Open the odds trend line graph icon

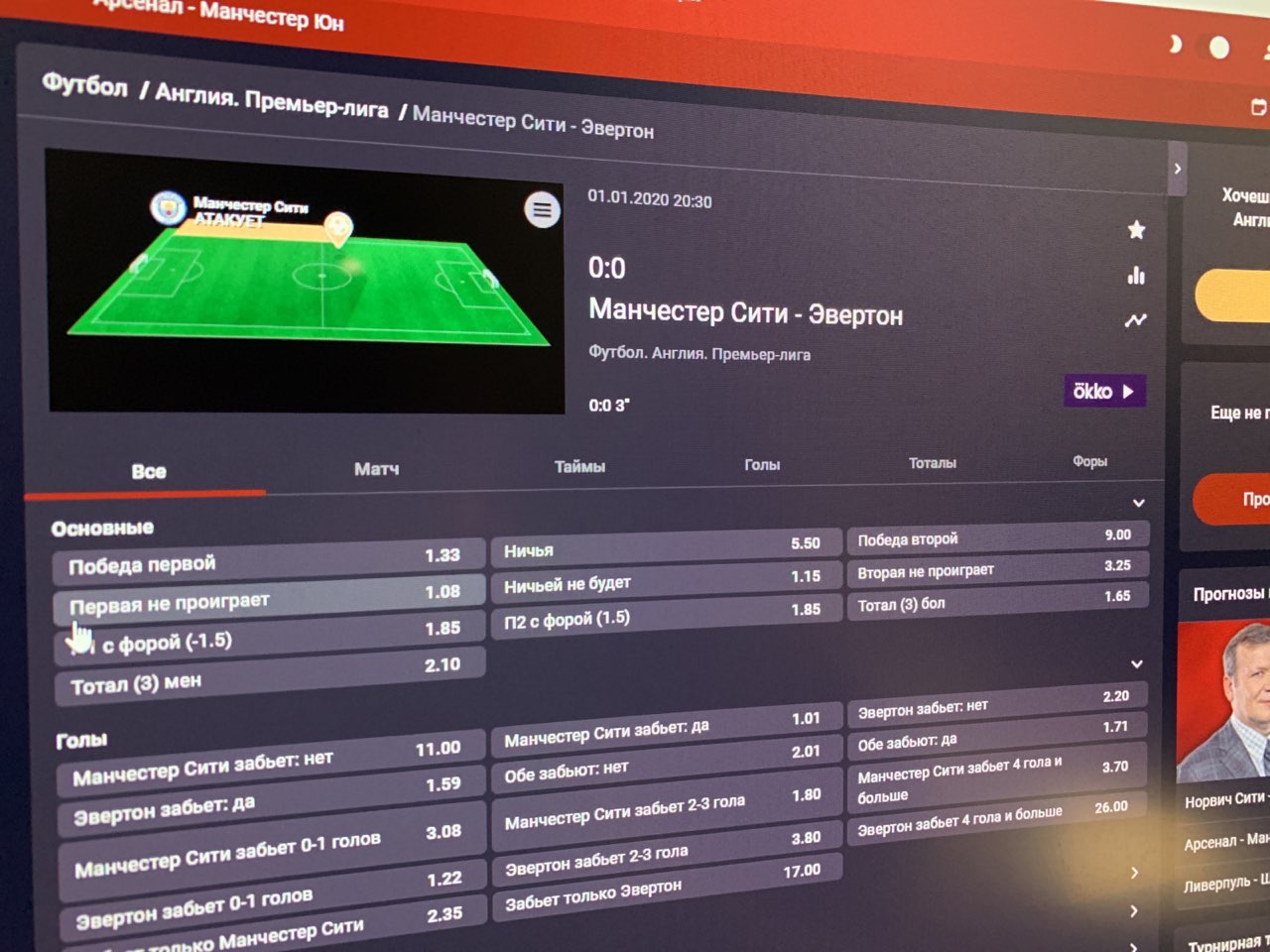[x=1136, y=320]
